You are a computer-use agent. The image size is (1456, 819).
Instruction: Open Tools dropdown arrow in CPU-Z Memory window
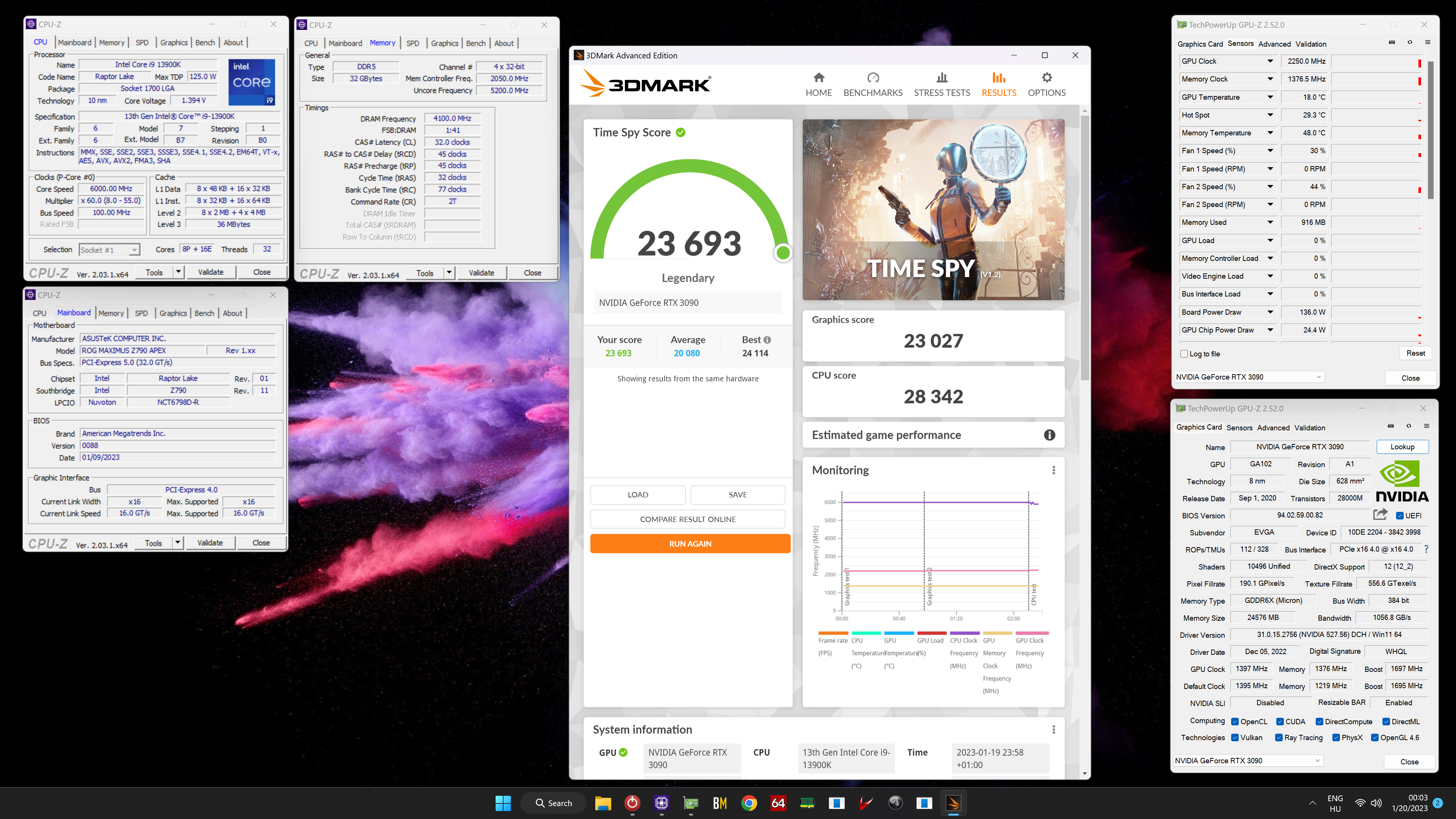[449, 273]
